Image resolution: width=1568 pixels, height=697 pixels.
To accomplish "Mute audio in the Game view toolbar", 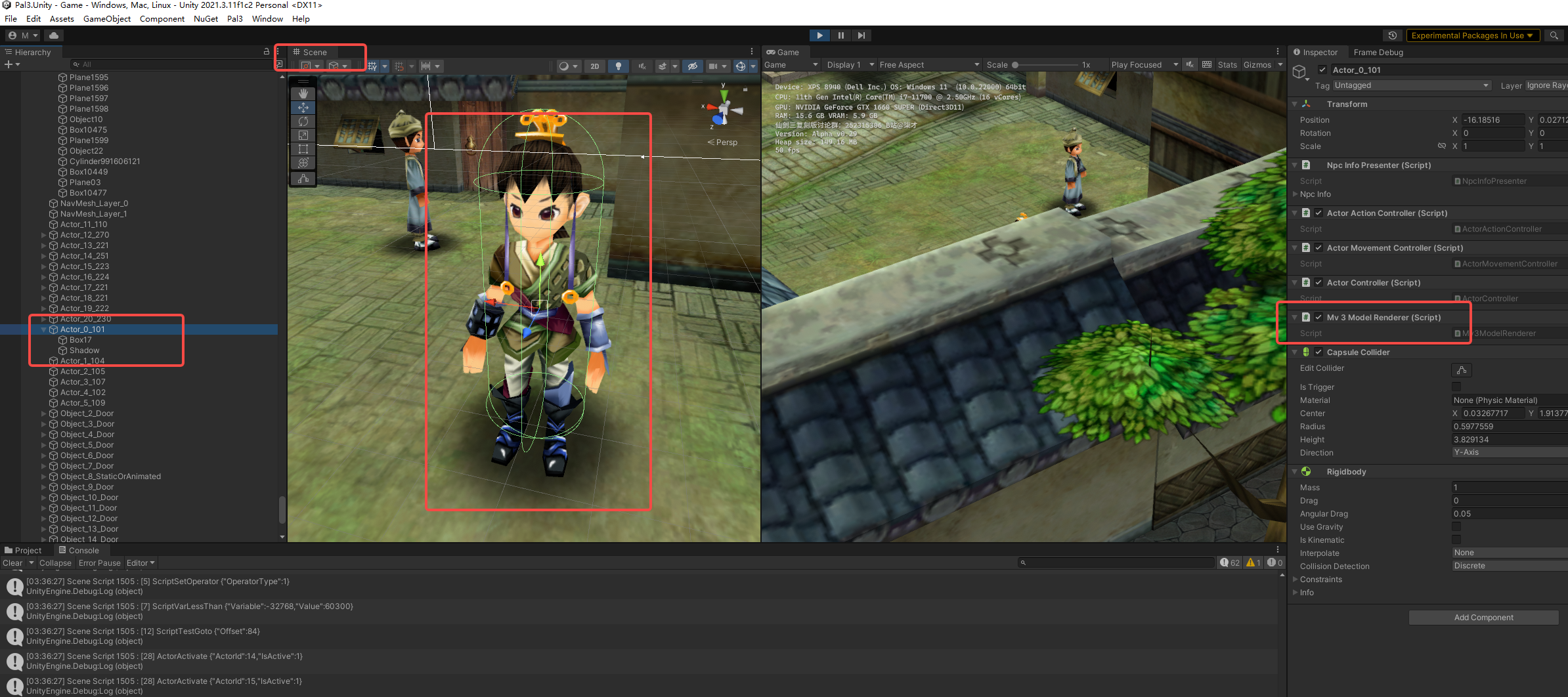I will (x=1189, y=64).
